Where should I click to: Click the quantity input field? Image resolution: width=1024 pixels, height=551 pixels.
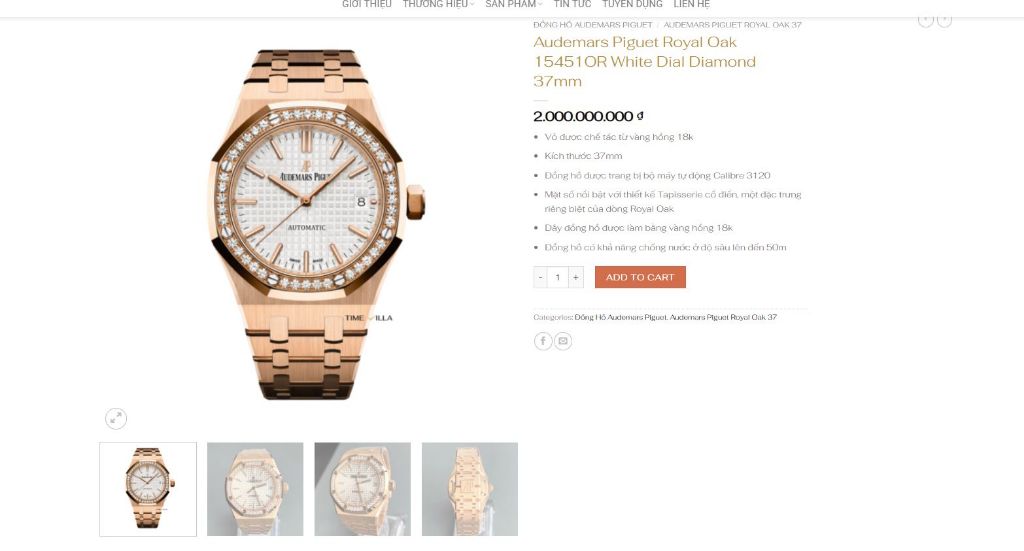(x=558, y=277)
